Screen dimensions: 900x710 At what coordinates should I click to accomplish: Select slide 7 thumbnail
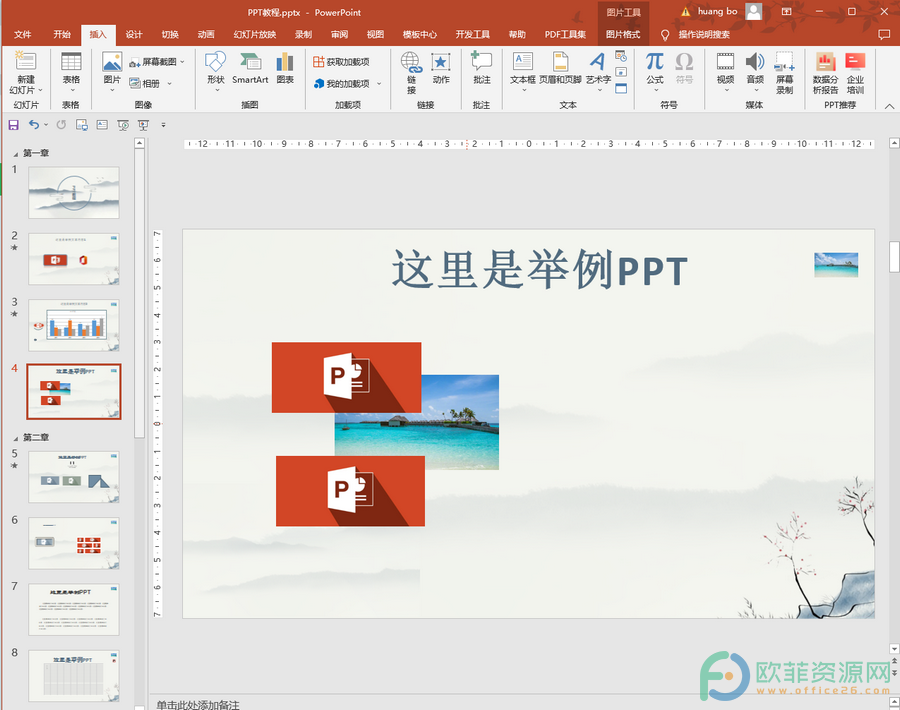[x=74, y=610]
